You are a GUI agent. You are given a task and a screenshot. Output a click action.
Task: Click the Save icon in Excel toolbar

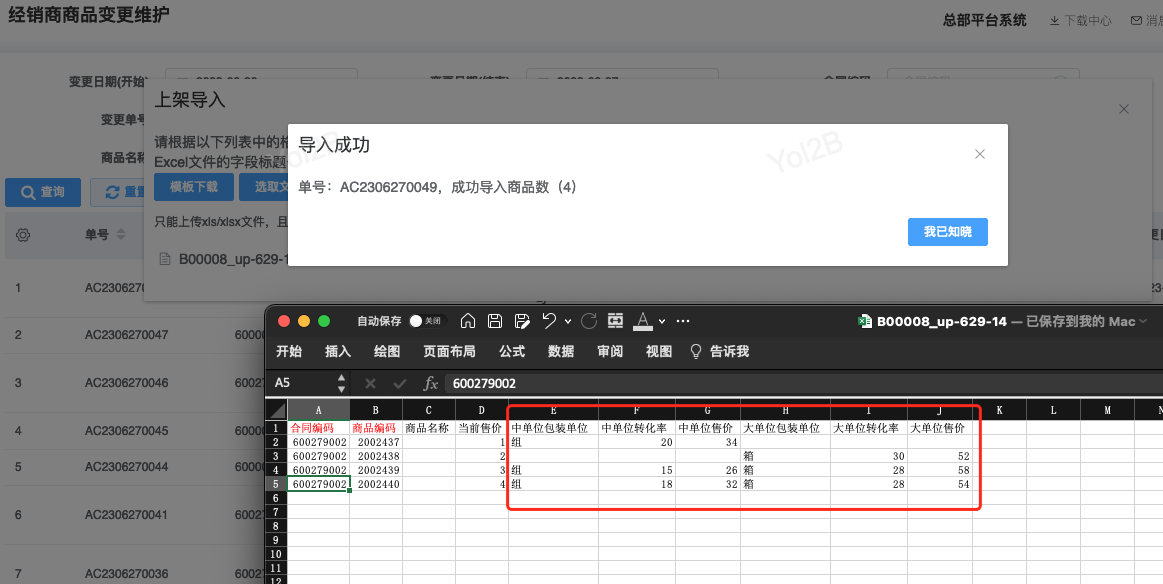[494, 321]
